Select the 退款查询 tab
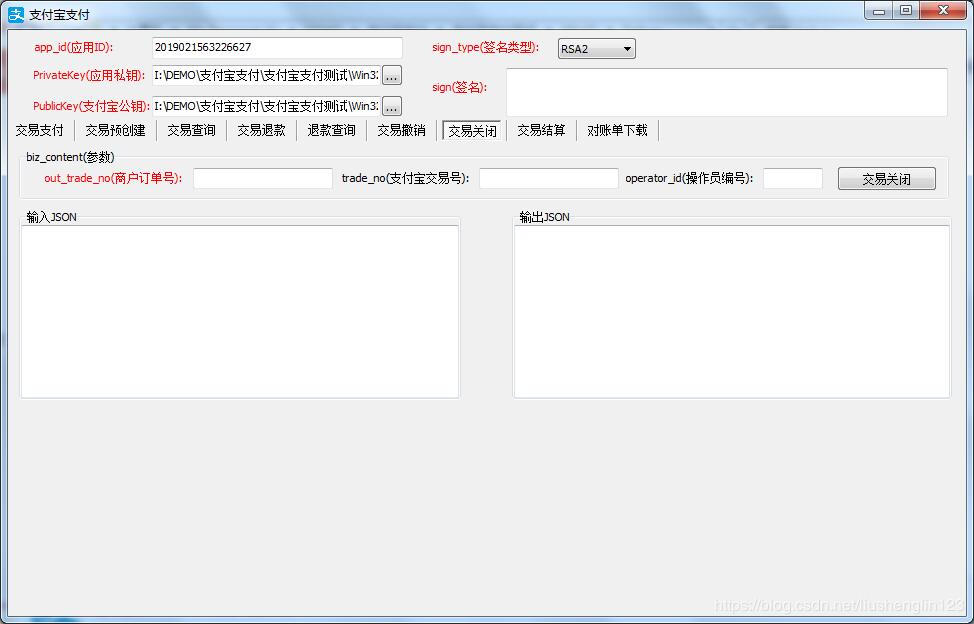Screen dimensions: 974x624 [x=331, y=130]
